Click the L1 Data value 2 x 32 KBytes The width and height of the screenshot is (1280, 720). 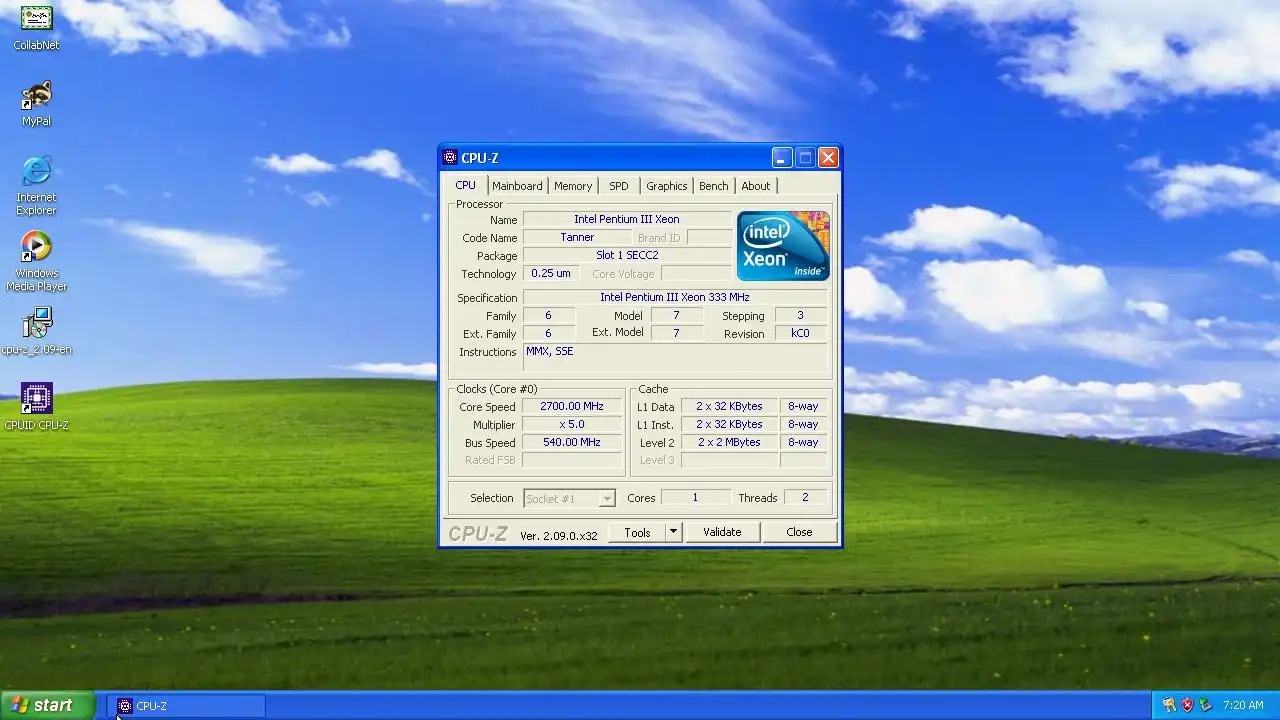pyautogui.click(x=729, y=406)
